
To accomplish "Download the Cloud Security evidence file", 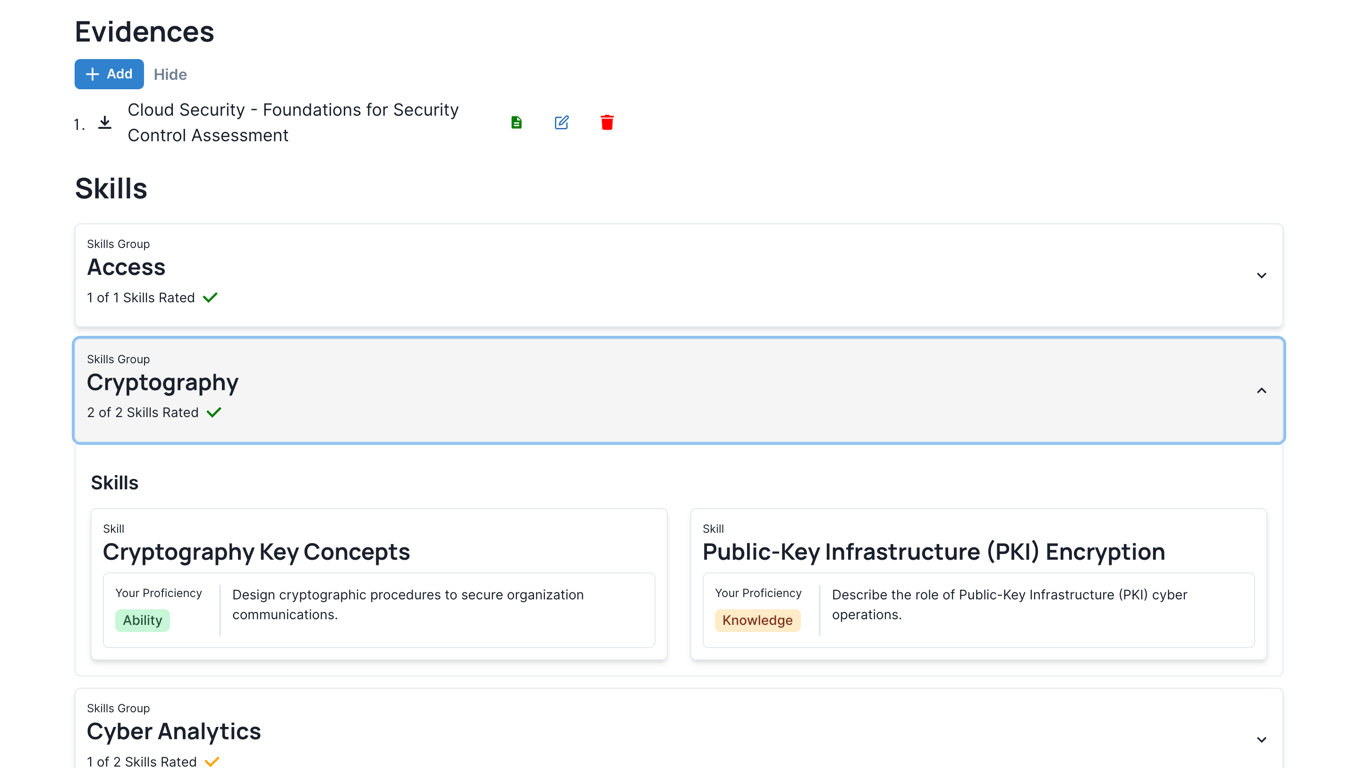I will click(105, 123).
